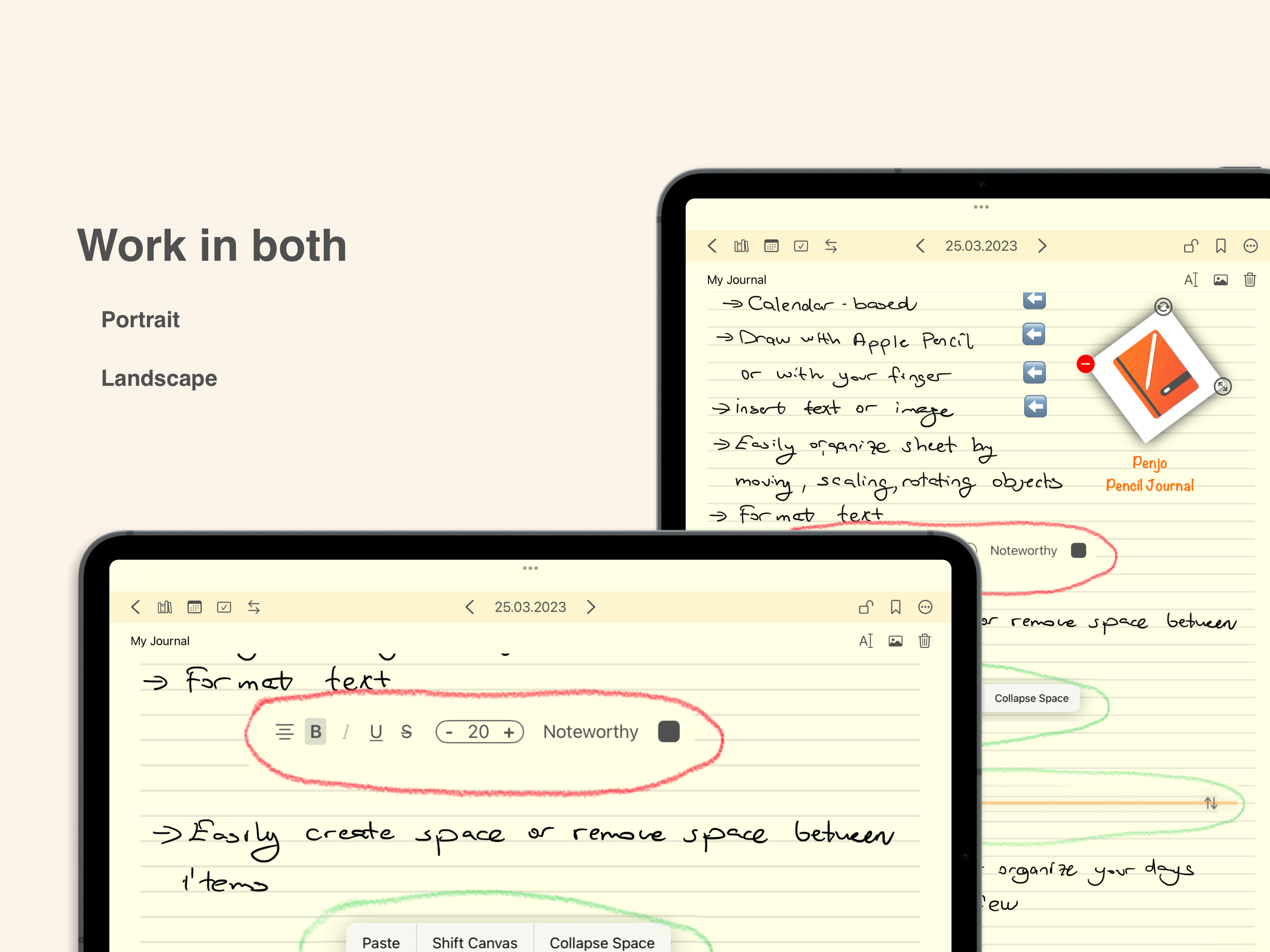Image resolution: width=1270 pixels, height=952 pixels.
Task: Tap the three-dot multitasking handle on portrait iPad
Action: coord(981,207)
